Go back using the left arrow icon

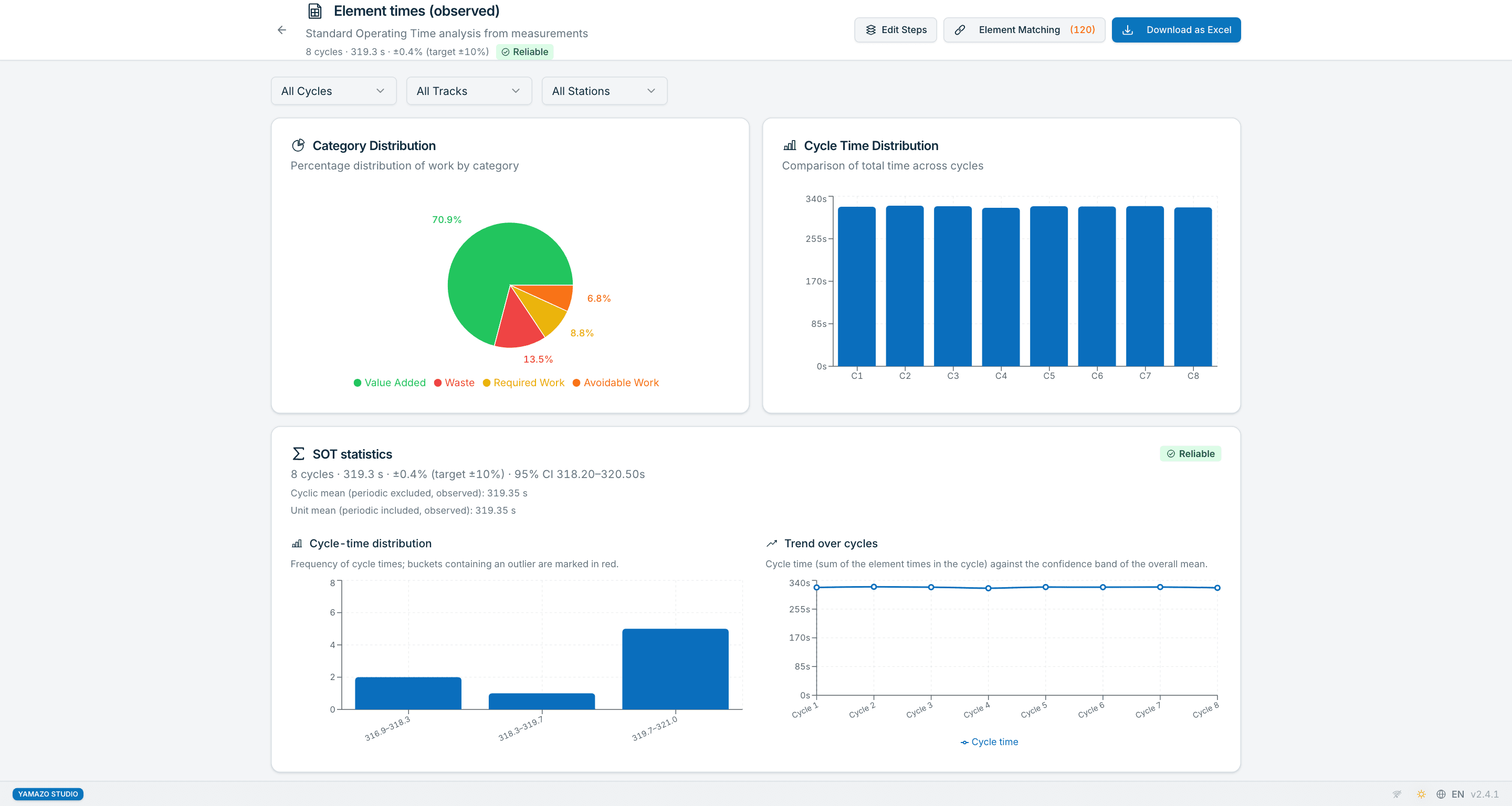pos(282,30)
